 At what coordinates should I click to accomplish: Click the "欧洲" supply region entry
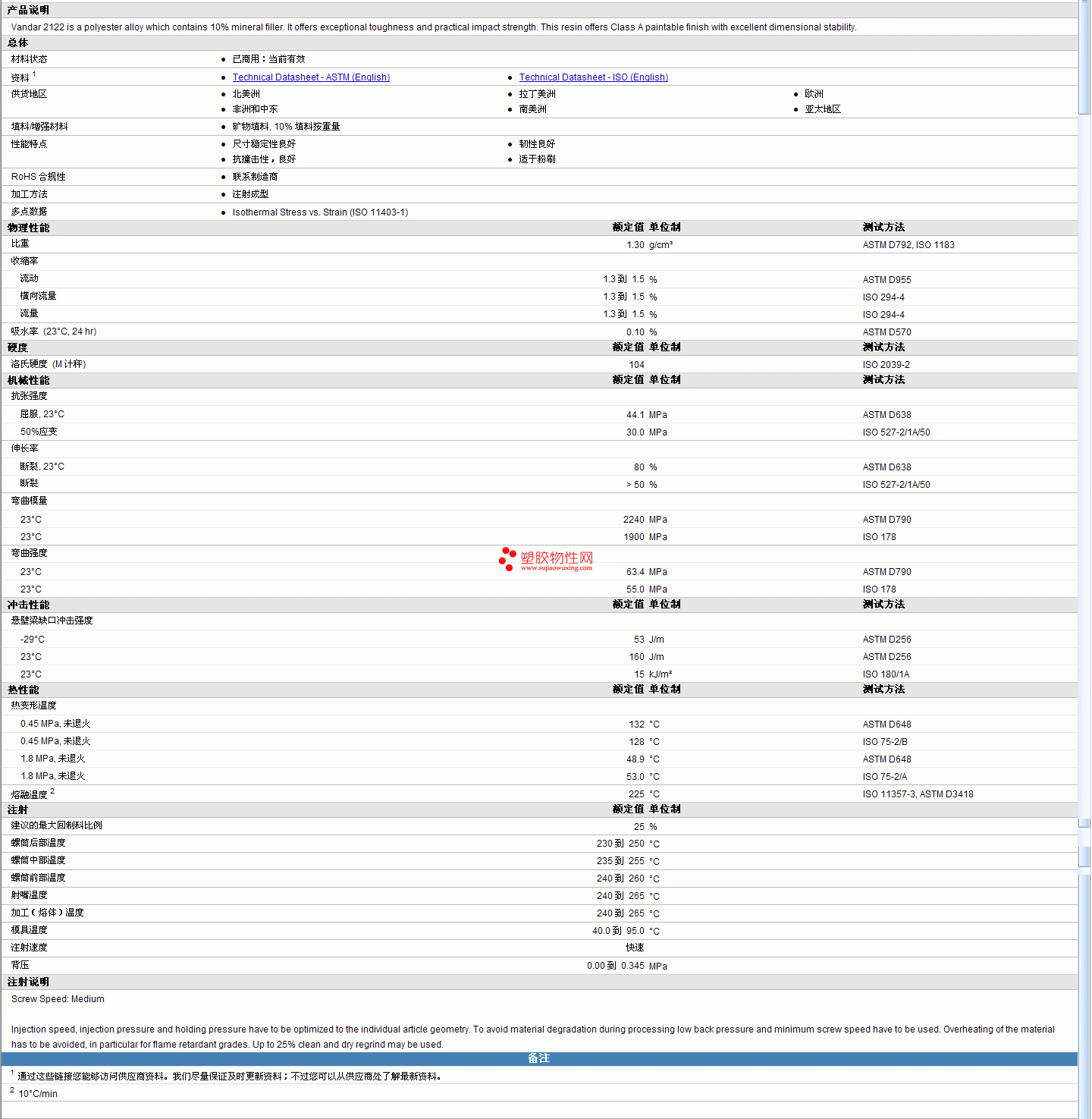[814, 94]
